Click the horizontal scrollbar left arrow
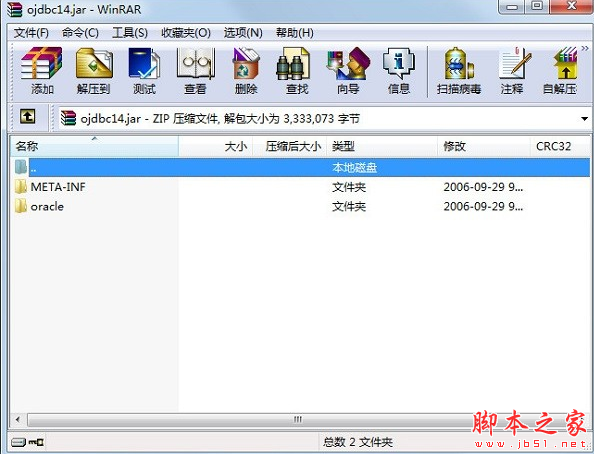This screenshot has width=594, height=454. pos(18,420)
